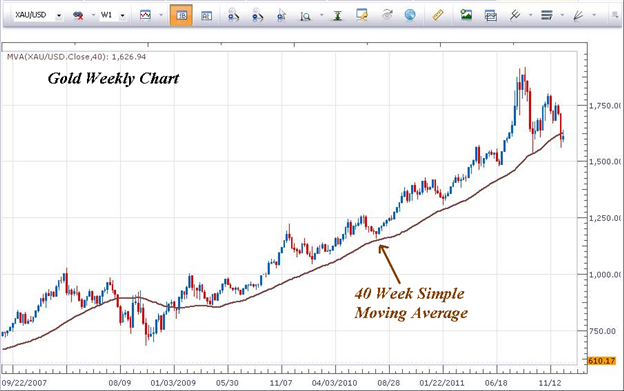Click the green vertical scale fit icon
Image resolution: width=624 pixels, height=391 pixels.
[x=337, y=16]
